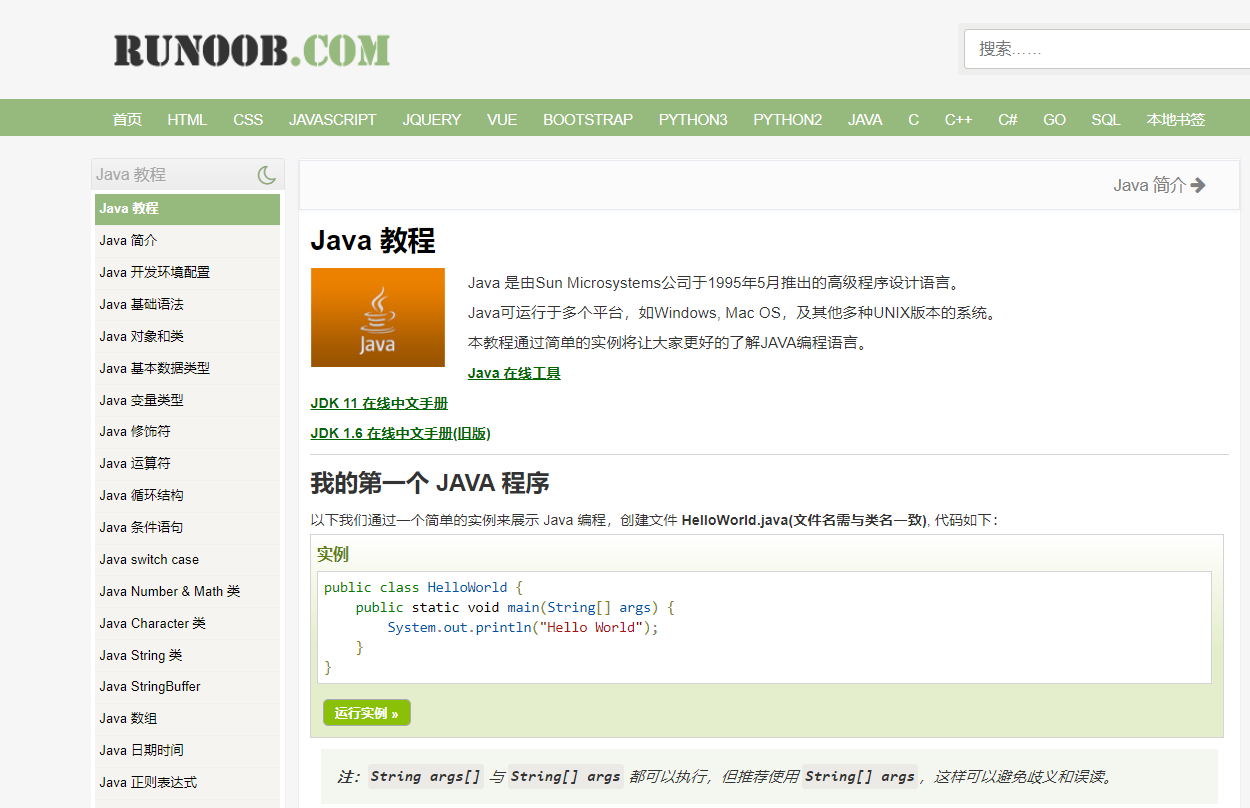This screenshot has width=1250, height=808.
Task: Open Java 正则表达式 in the sidebar
Action: [187, 783]
